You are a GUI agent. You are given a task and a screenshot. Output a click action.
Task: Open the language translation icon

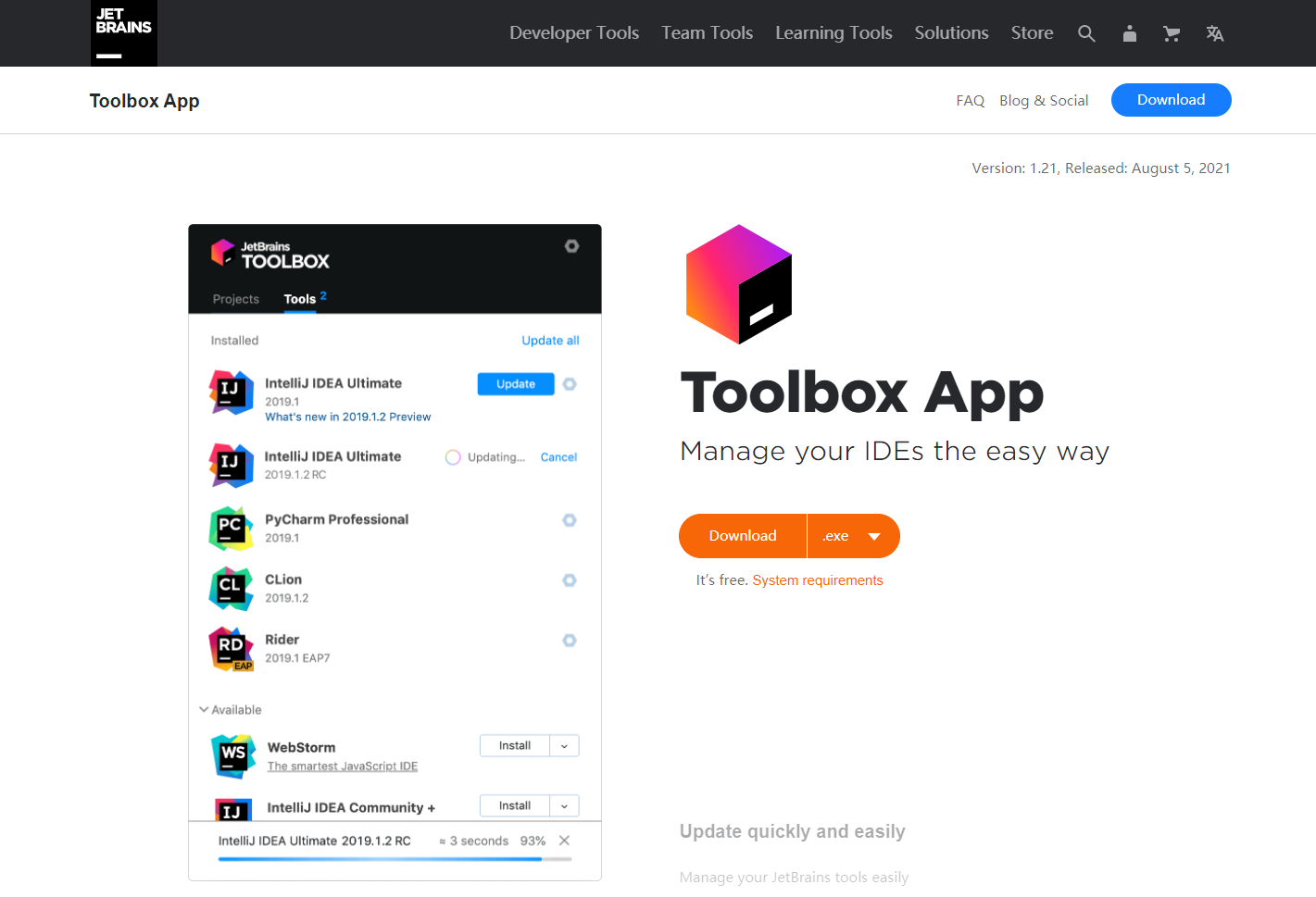coord(1215,33)
